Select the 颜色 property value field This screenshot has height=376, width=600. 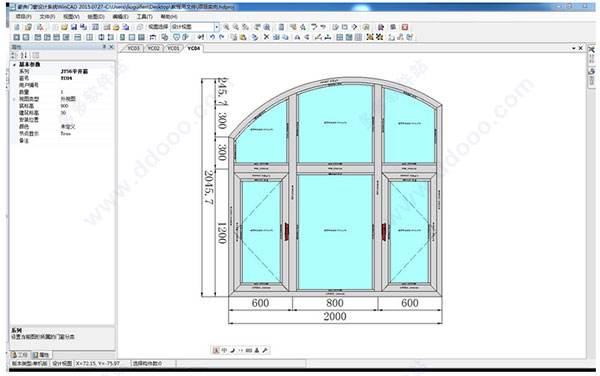87,127
